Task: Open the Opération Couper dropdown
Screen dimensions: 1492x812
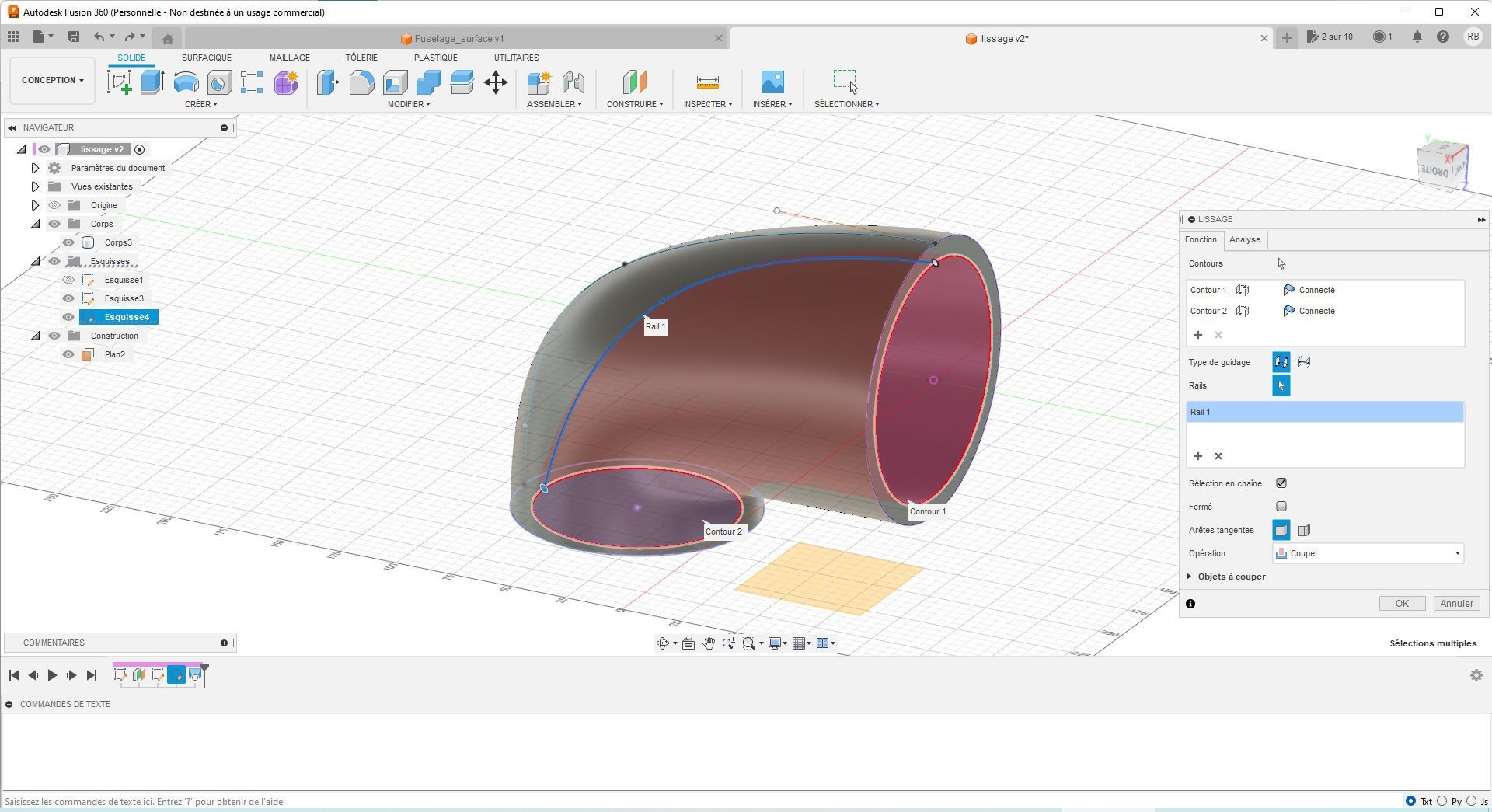Action: [x=1368, y=553]
